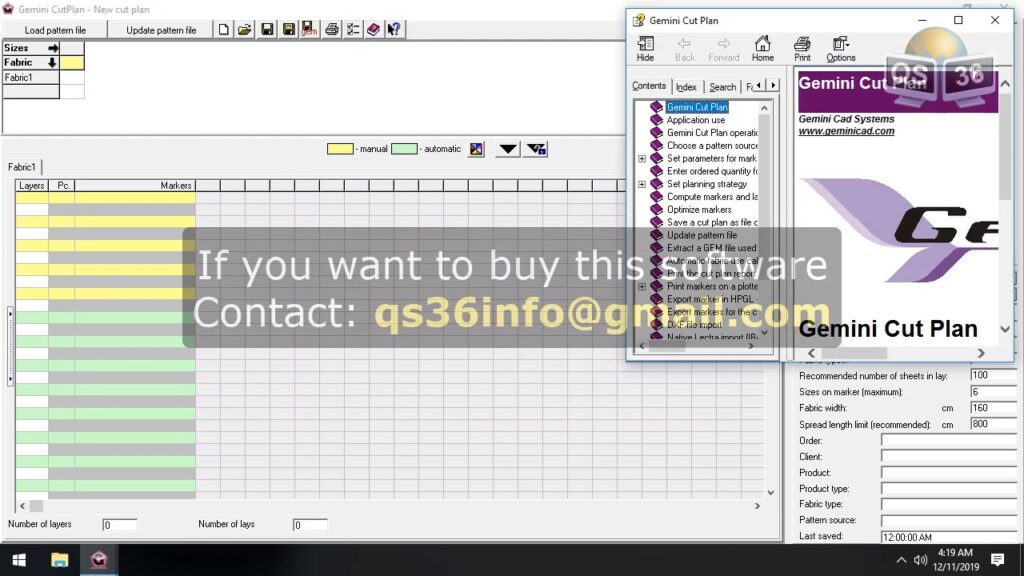Click the Save As gem export icon

coord(309,29)
